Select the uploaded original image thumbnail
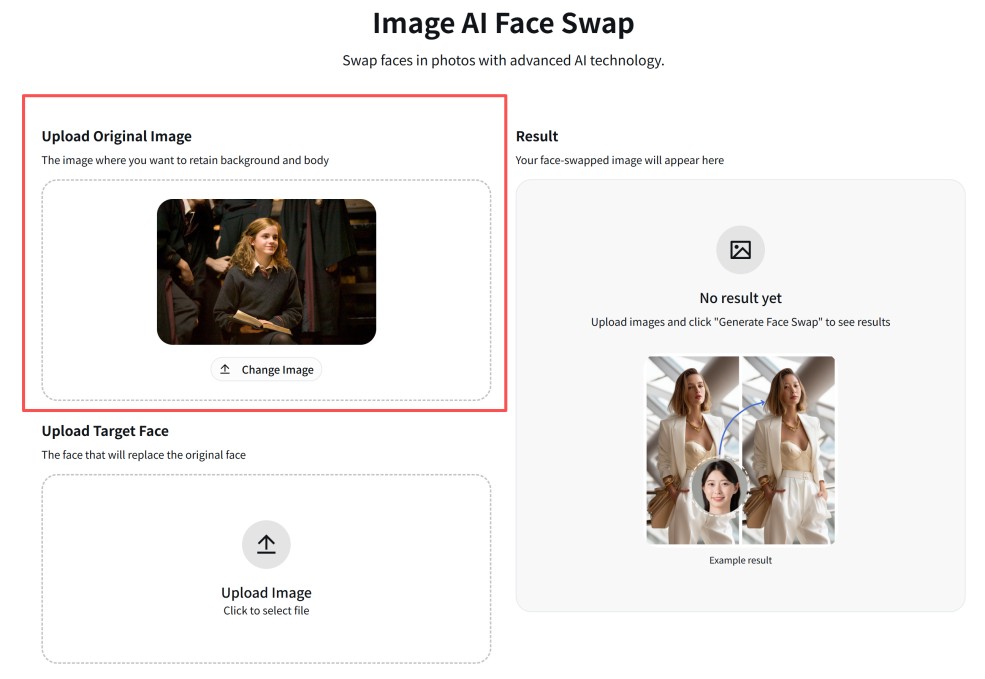 pyautogui.click(x=266, y=272)
